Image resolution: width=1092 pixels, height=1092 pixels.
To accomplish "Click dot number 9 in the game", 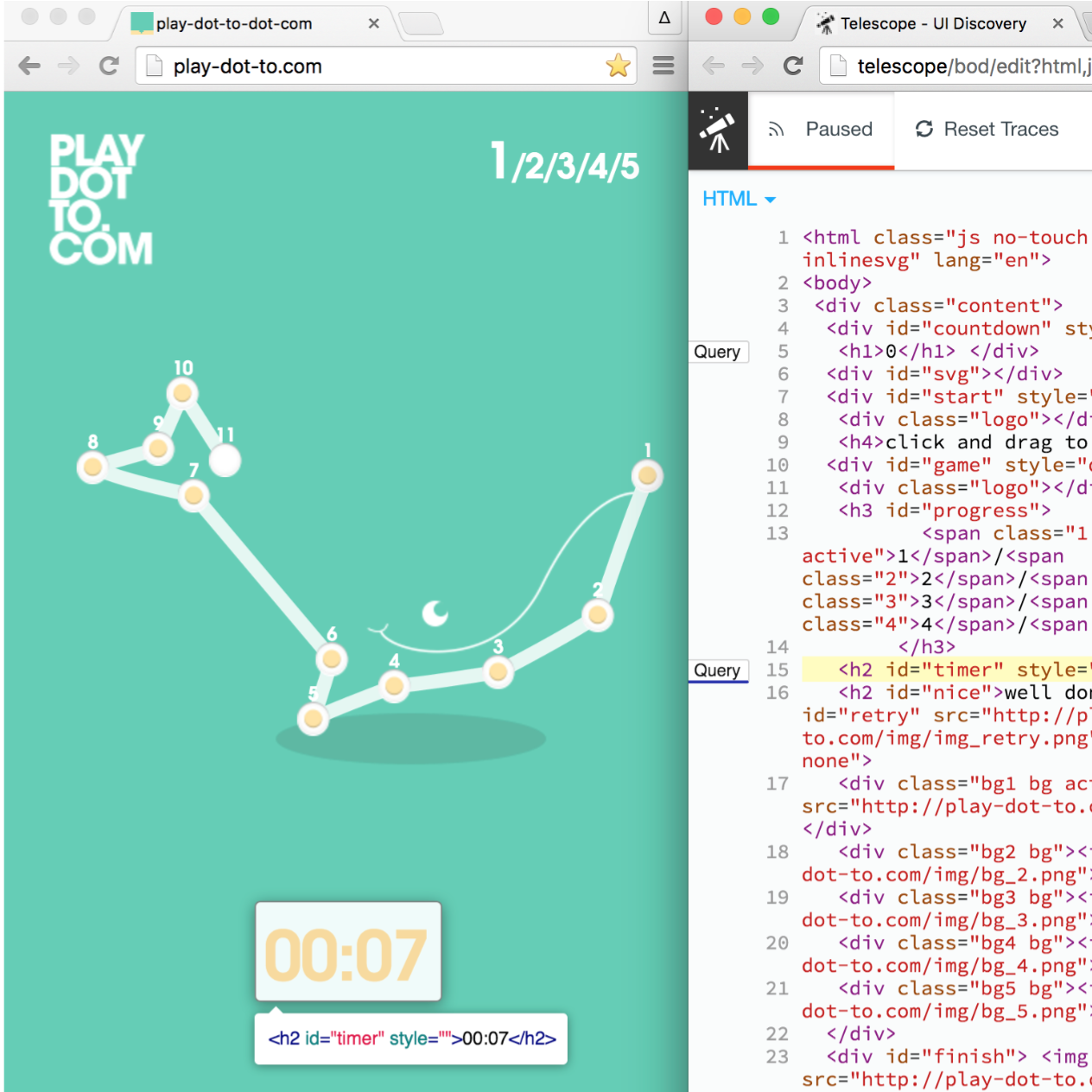I will tap(157, 448).
